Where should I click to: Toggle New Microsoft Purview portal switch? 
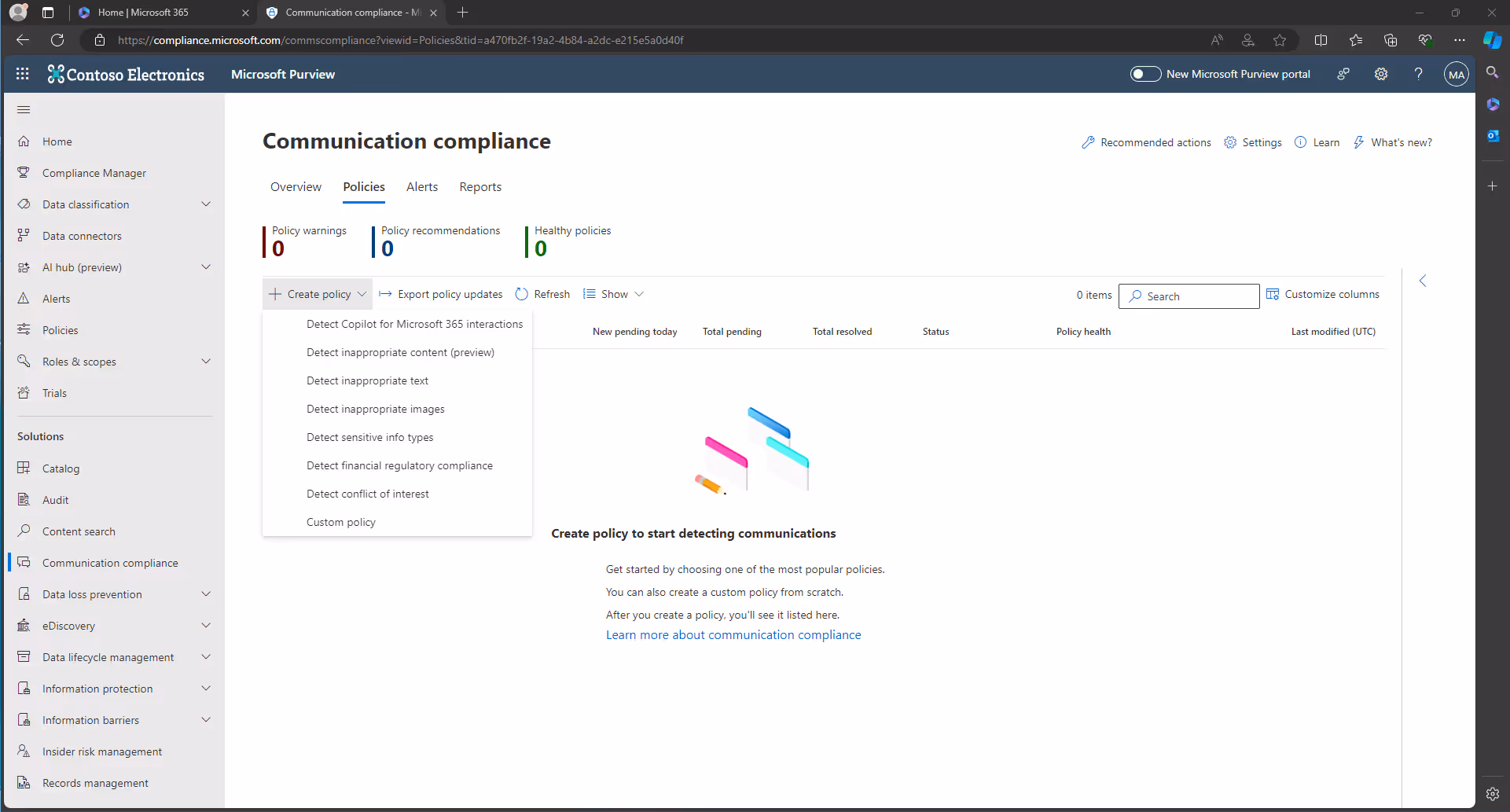tap(1145, 74)
